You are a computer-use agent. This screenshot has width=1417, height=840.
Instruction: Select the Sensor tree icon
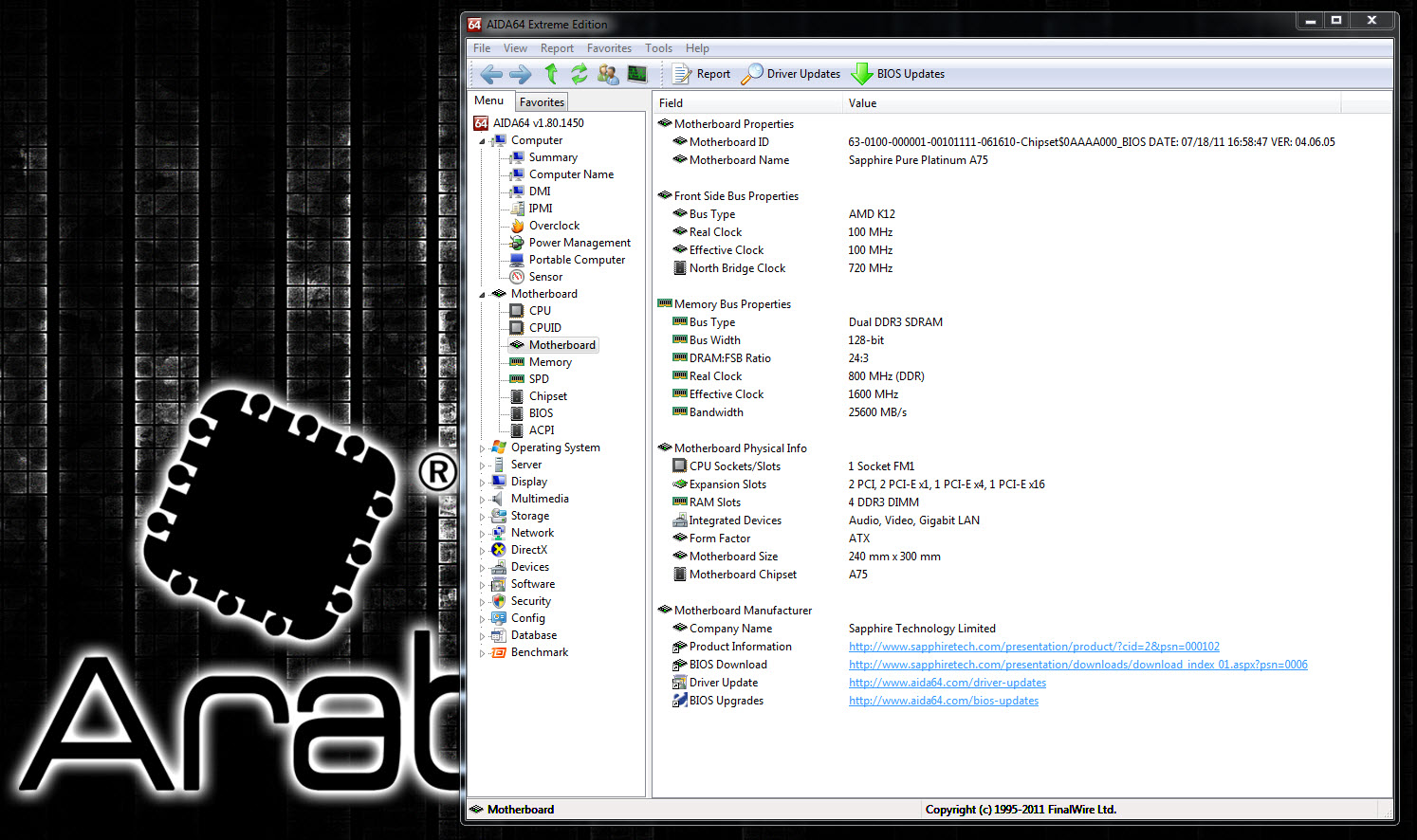pyautogui.click(x=517, y=277)
